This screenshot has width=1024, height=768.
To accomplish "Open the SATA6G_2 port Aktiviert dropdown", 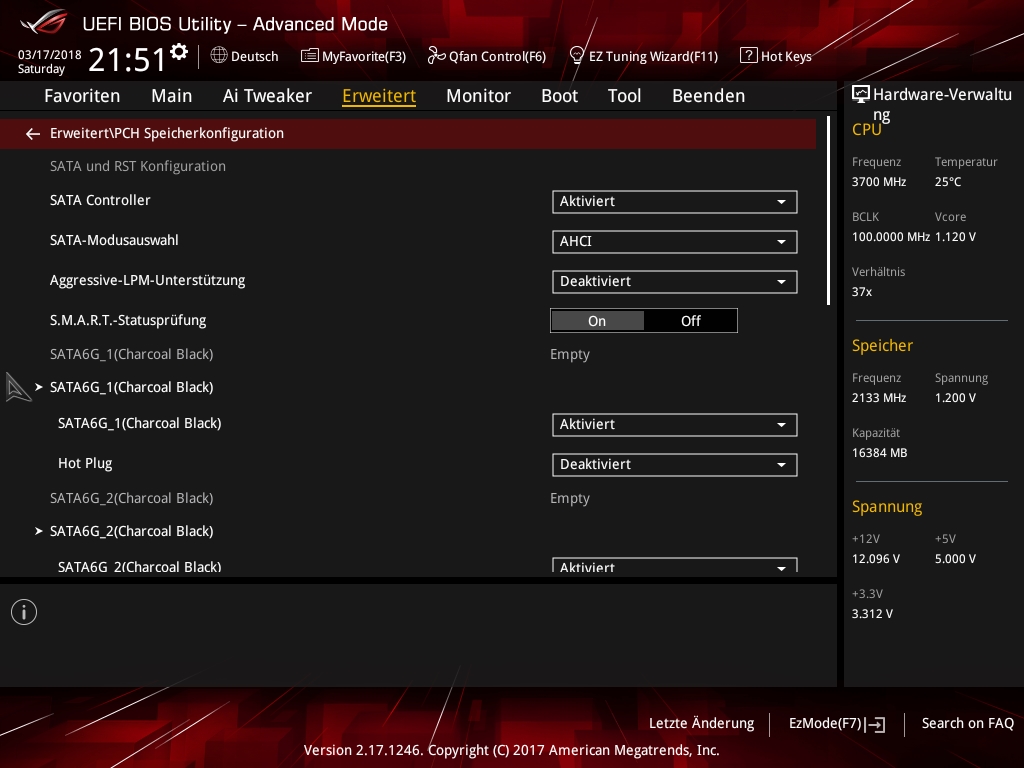I will coord(675,566).
